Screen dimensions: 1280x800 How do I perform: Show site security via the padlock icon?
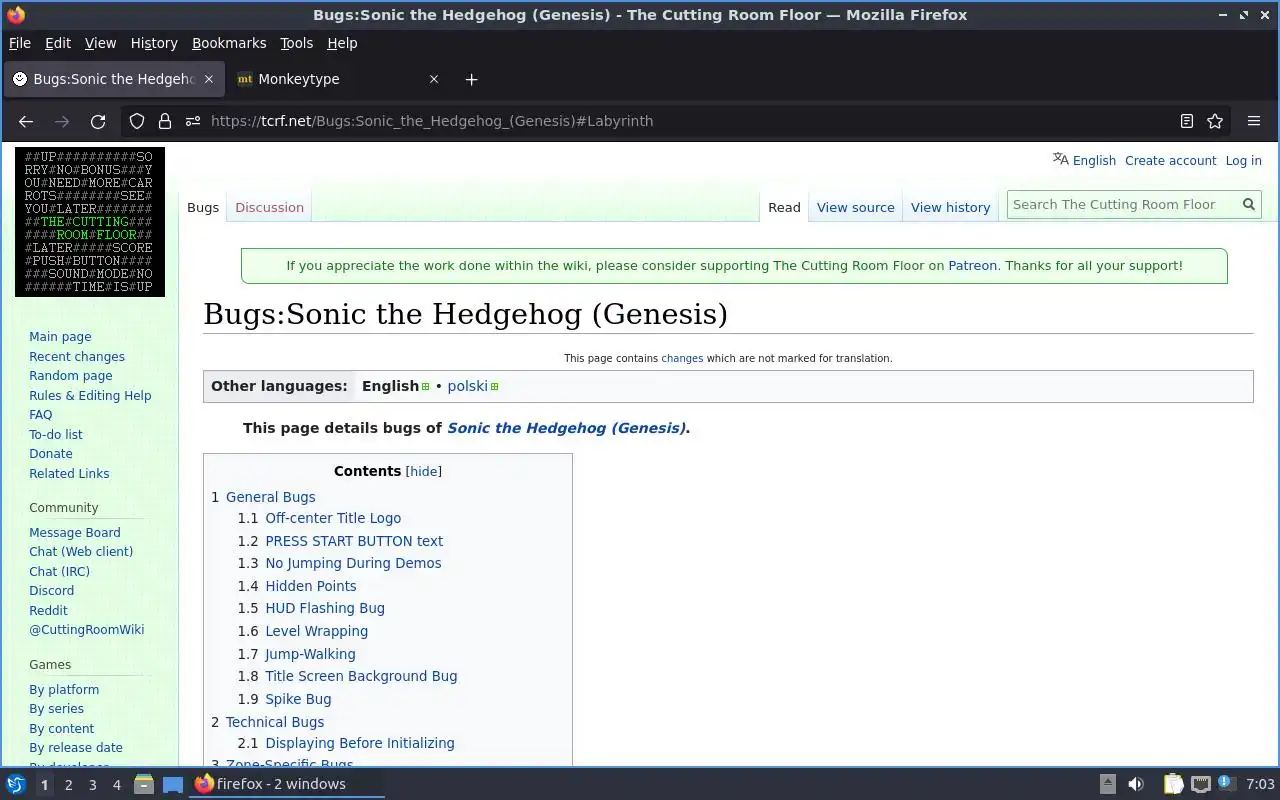(x=165, y=121)
